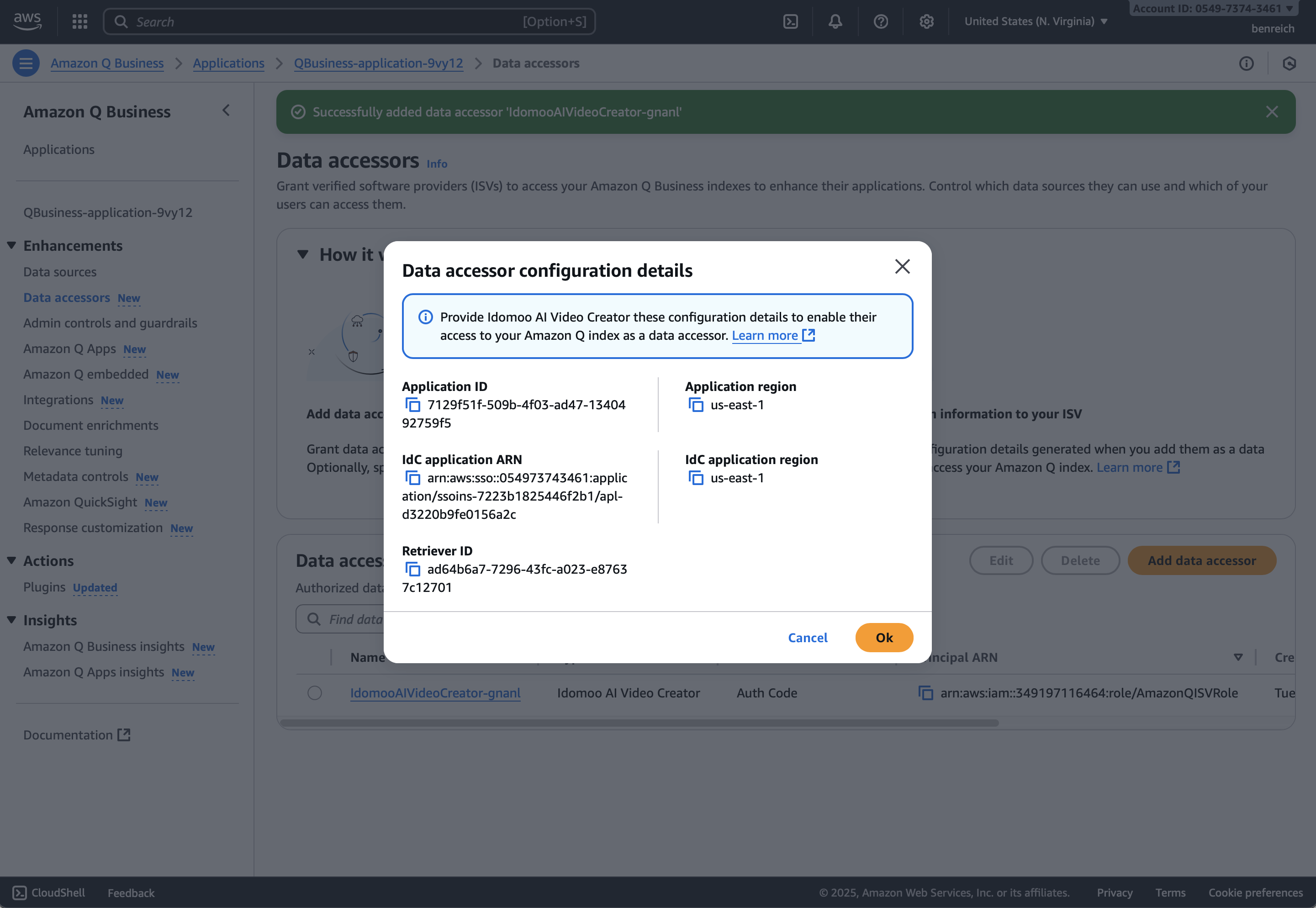Copy the IdC application region value
The image size is (1316, 908).
696,478
